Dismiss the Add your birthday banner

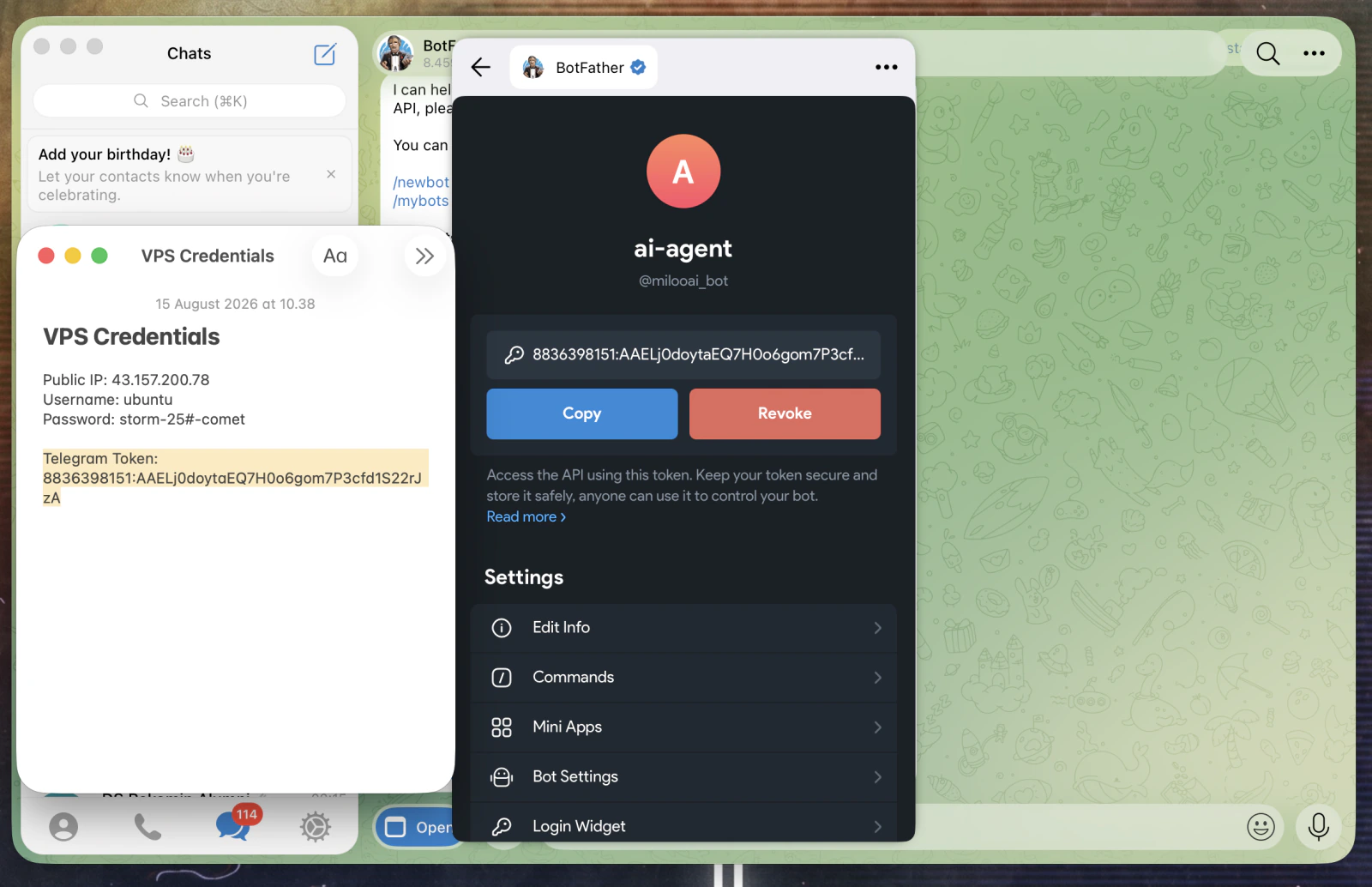tap(331, 174)
